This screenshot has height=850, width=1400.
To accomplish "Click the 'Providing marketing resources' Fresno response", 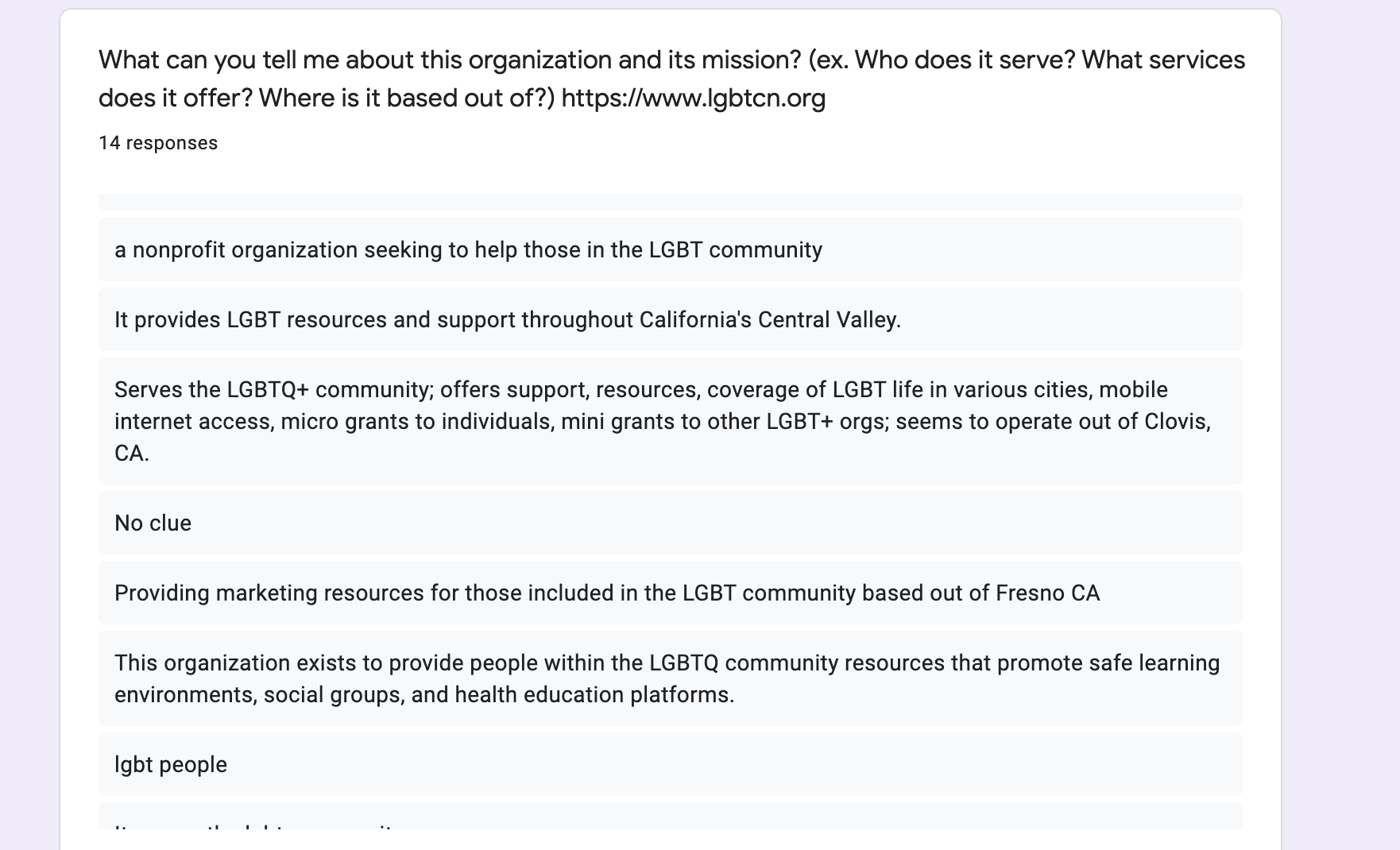I will (671, 593).
